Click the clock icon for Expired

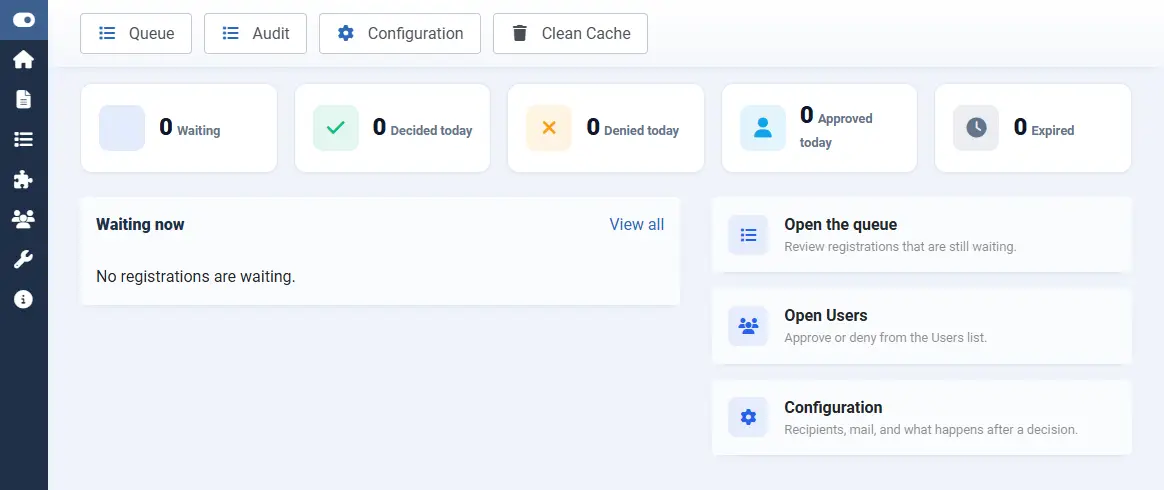click(x=976, y=128)
